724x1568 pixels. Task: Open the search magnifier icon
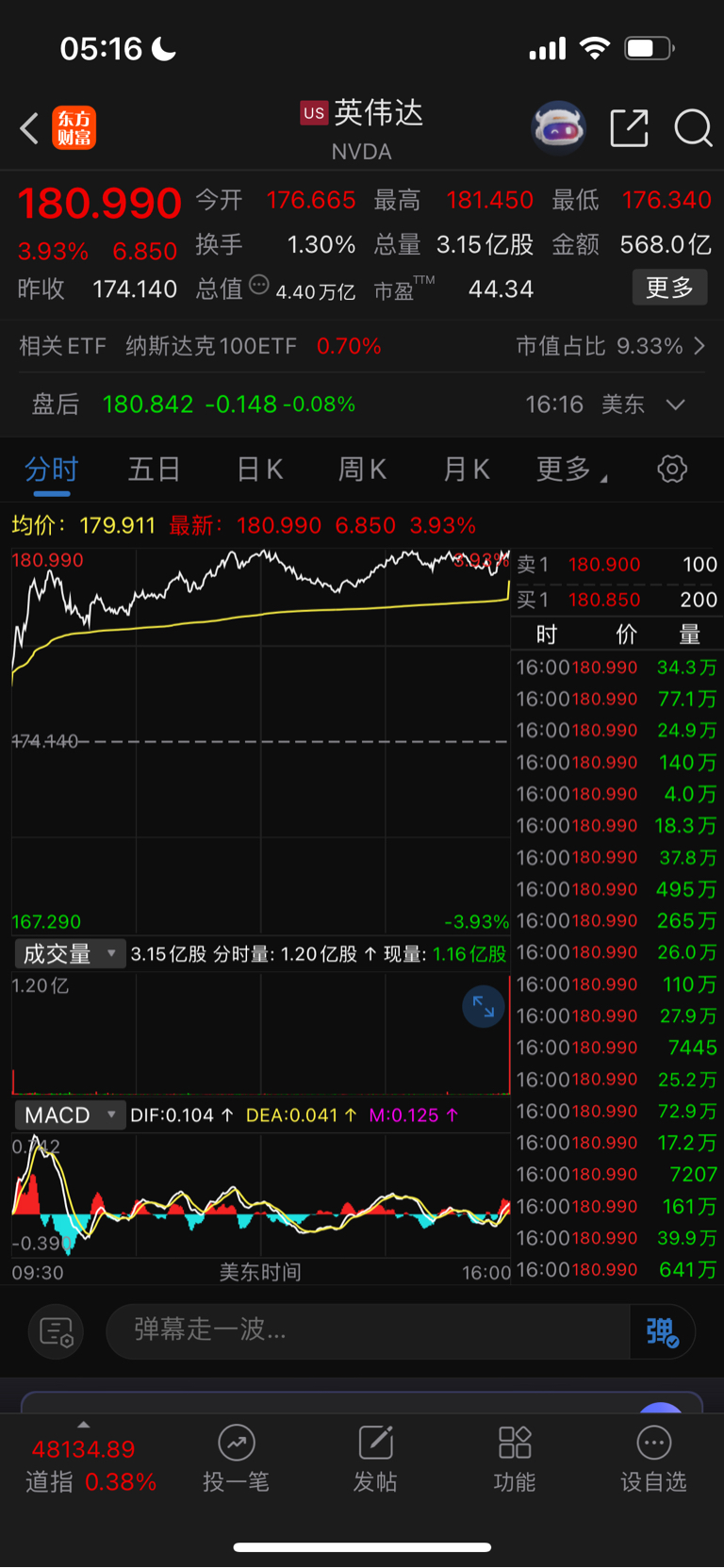pyautogui.click(x=693, y=127)
